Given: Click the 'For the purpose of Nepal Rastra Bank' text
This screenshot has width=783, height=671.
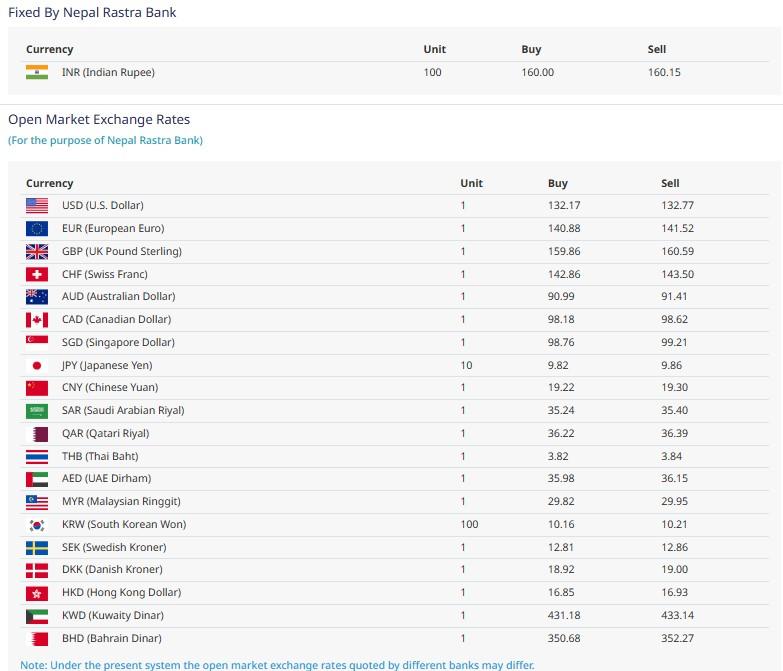Looking at the screenshot, I should pyautogui.click(x=105, y=140).
